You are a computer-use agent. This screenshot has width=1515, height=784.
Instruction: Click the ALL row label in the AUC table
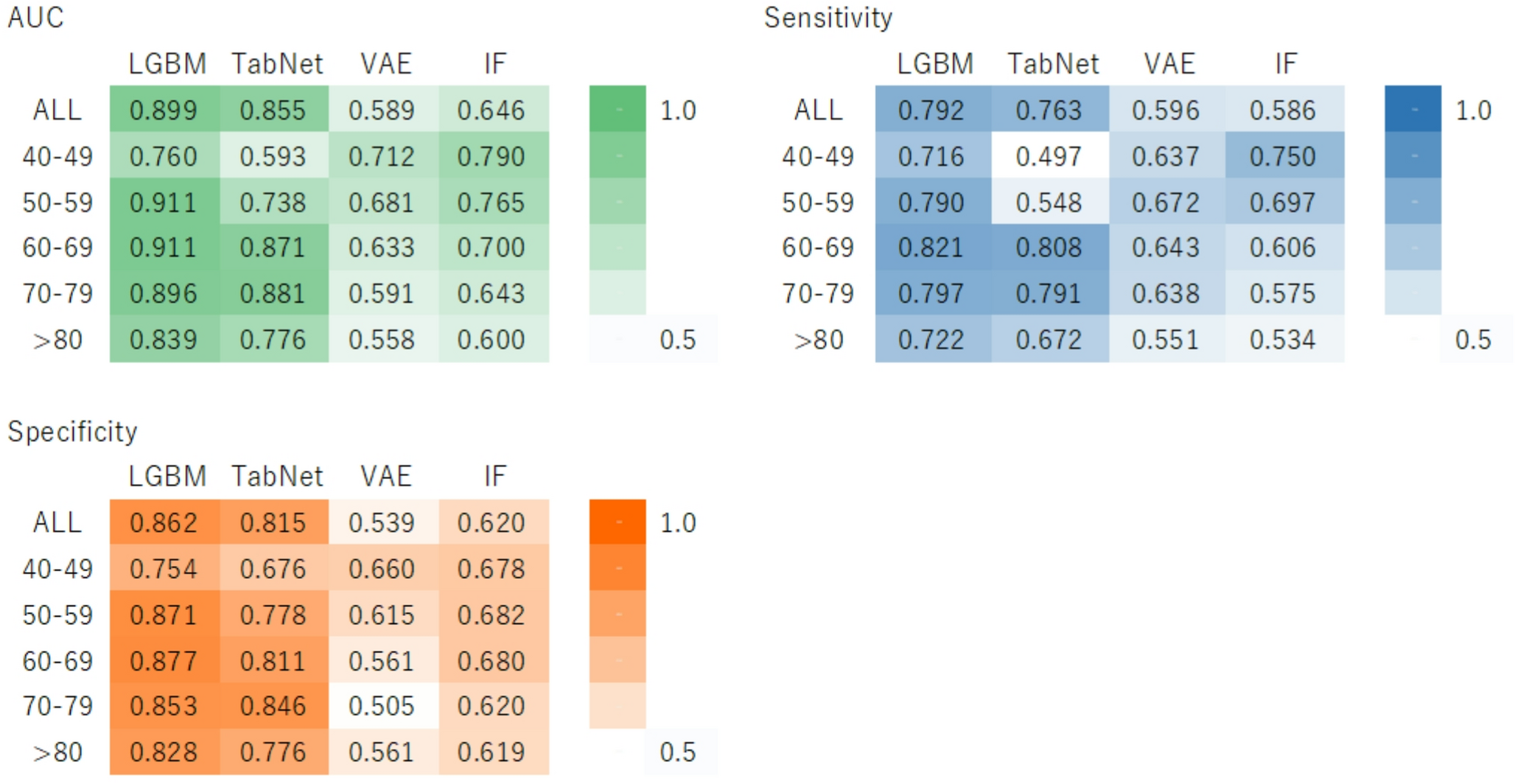click(x=57, y=111)
